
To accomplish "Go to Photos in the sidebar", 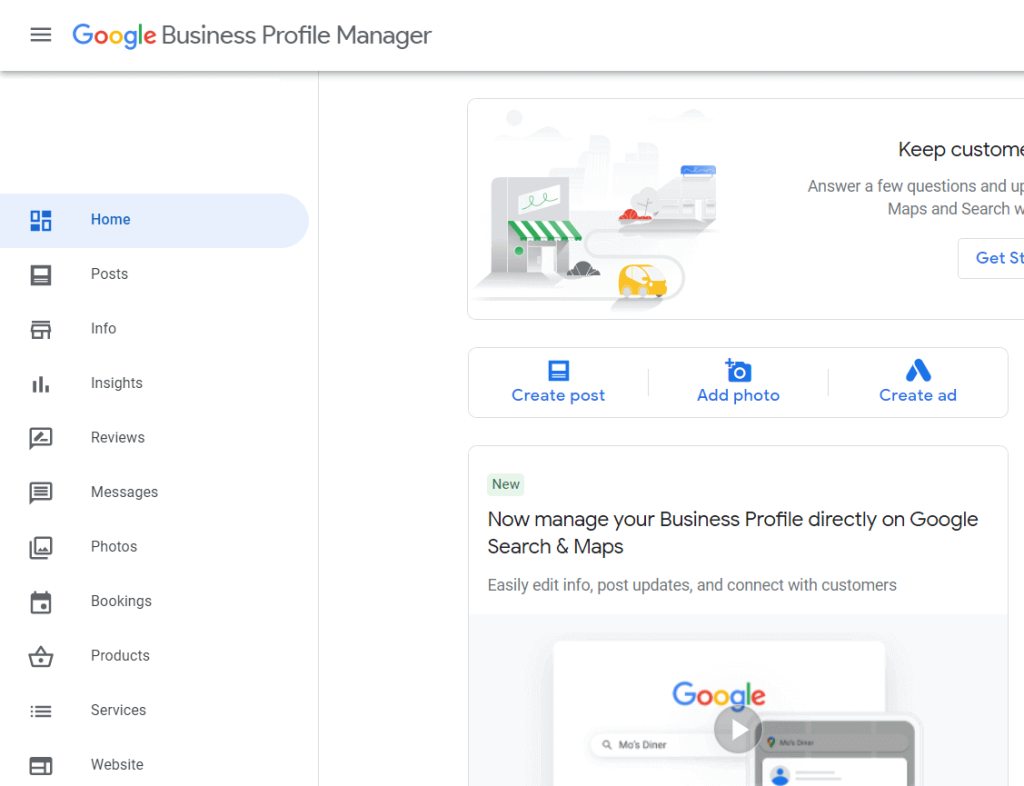I will click(x=154, y=546).
